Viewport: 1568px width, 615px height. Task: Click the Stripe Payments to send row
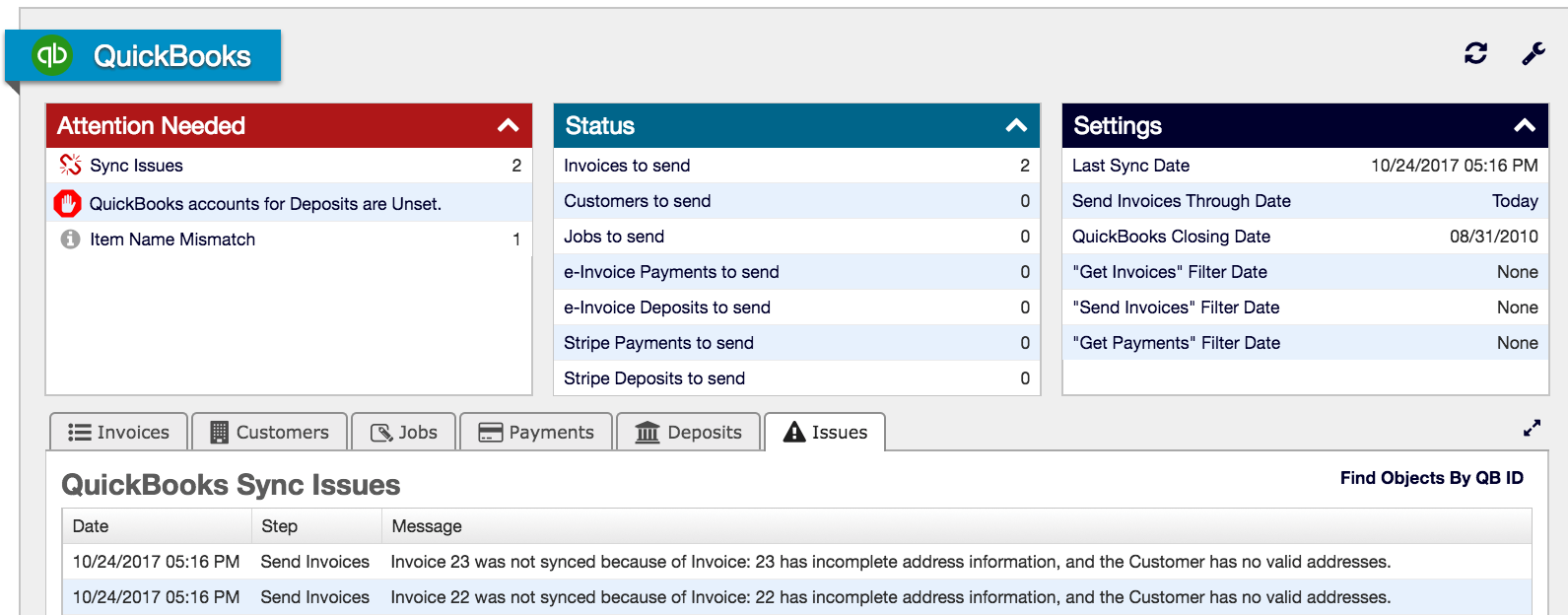pos(796,343)
